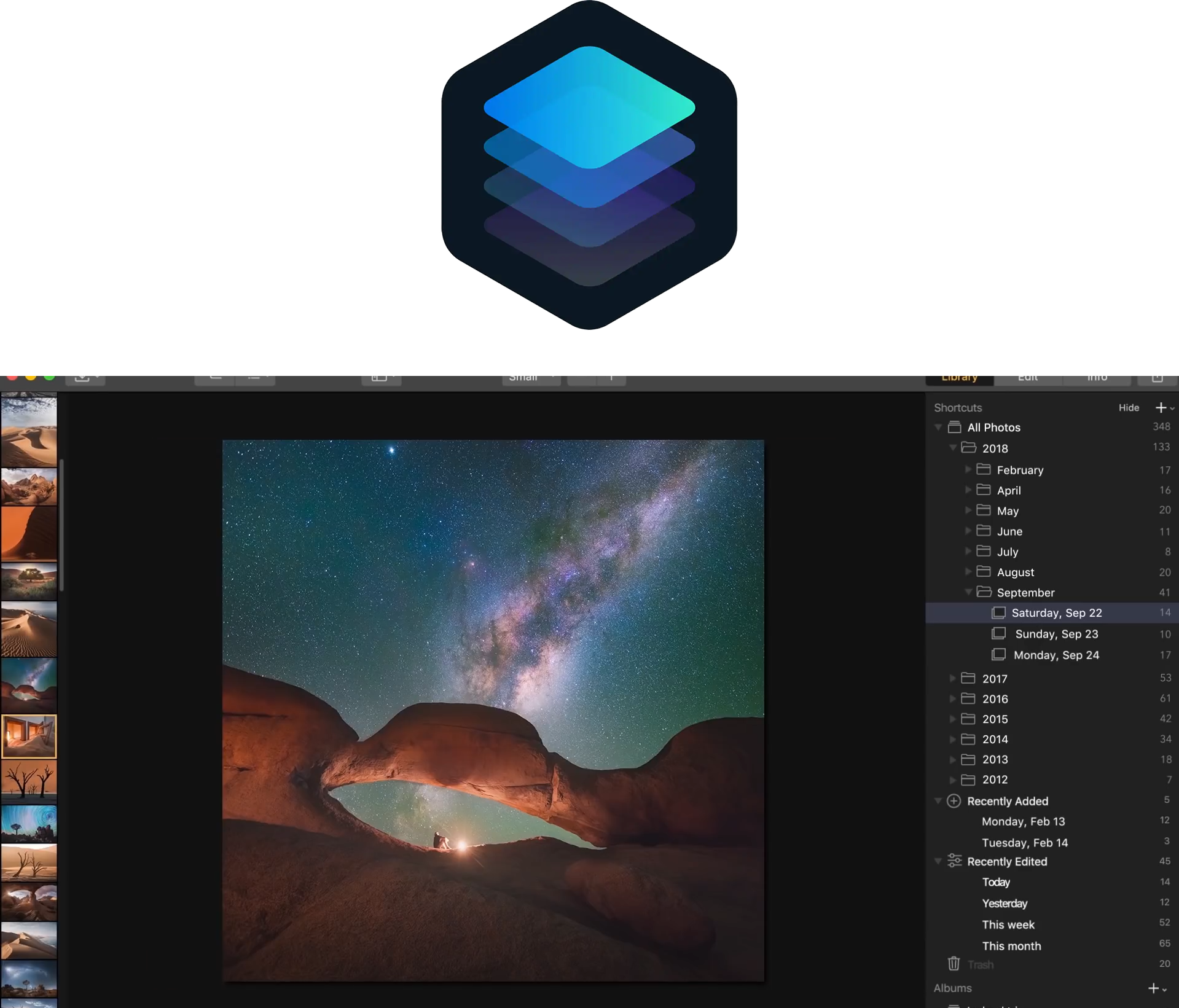Select 'Monday, Feb 13' under Recently Added
The height and width of the screenshot is (1008, 1179).
(x=1023, y=821)
